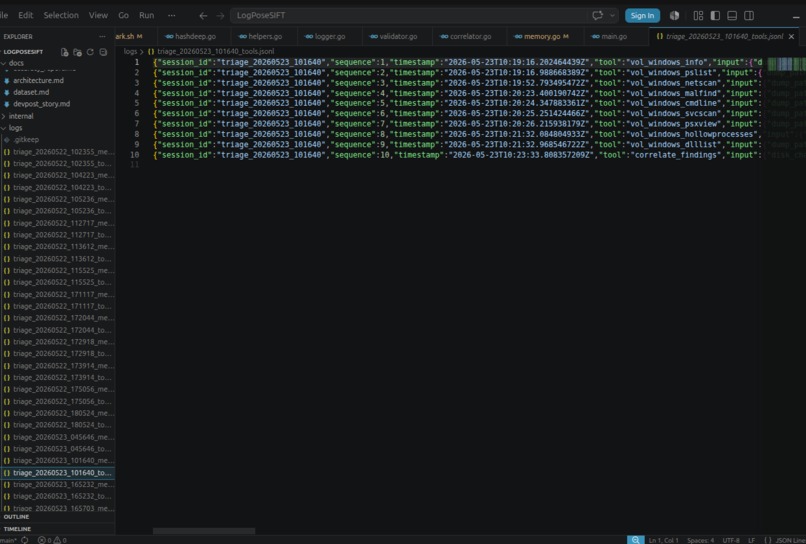Change end of line sequence LF

(x=751, y=540)
